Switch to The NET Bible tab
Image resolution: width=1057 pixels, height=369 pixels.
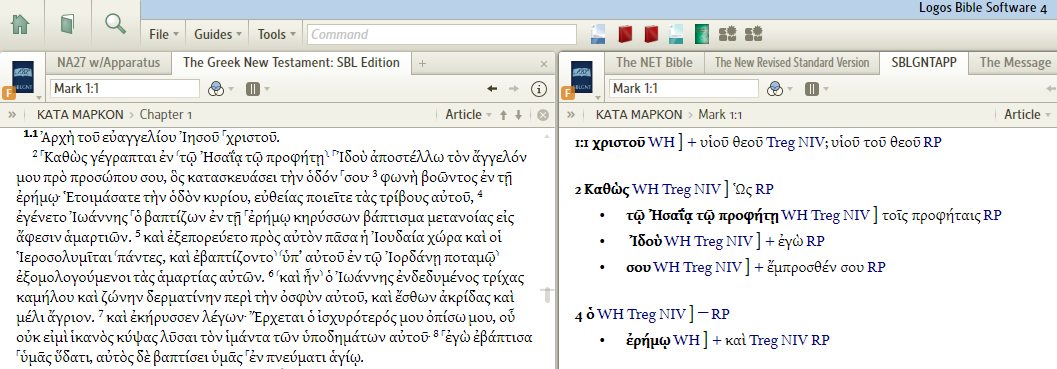click(x=654, y=63)
